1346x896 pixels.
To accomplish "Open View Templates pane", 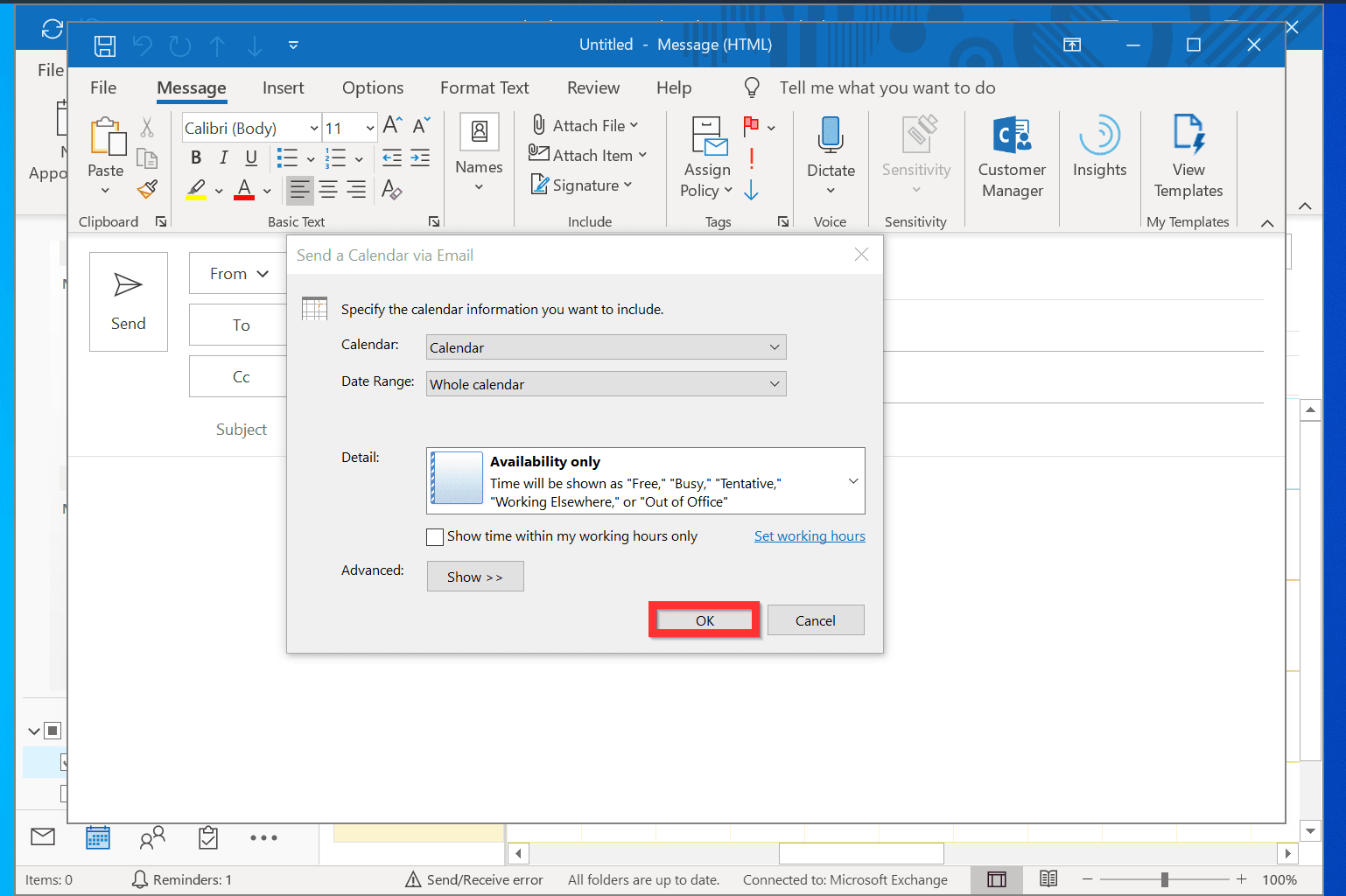I will pos(1188,157).
